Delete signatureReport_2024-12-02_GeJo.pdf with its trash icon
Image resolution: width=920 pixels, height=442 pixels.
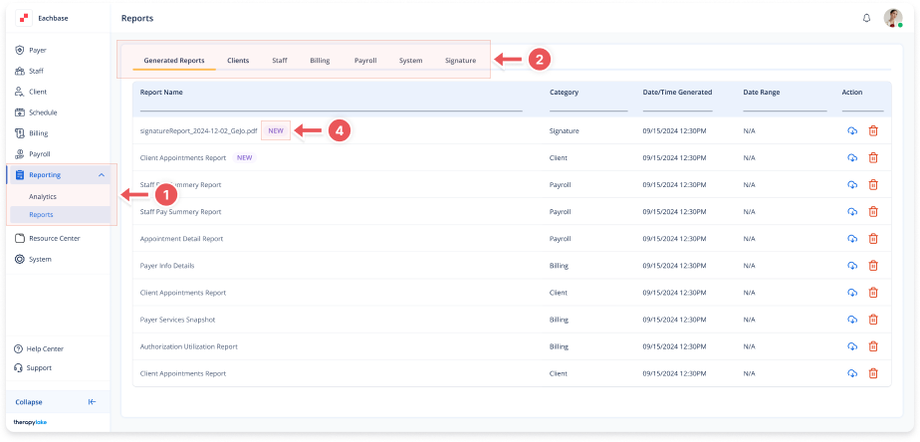pos(873,131)
